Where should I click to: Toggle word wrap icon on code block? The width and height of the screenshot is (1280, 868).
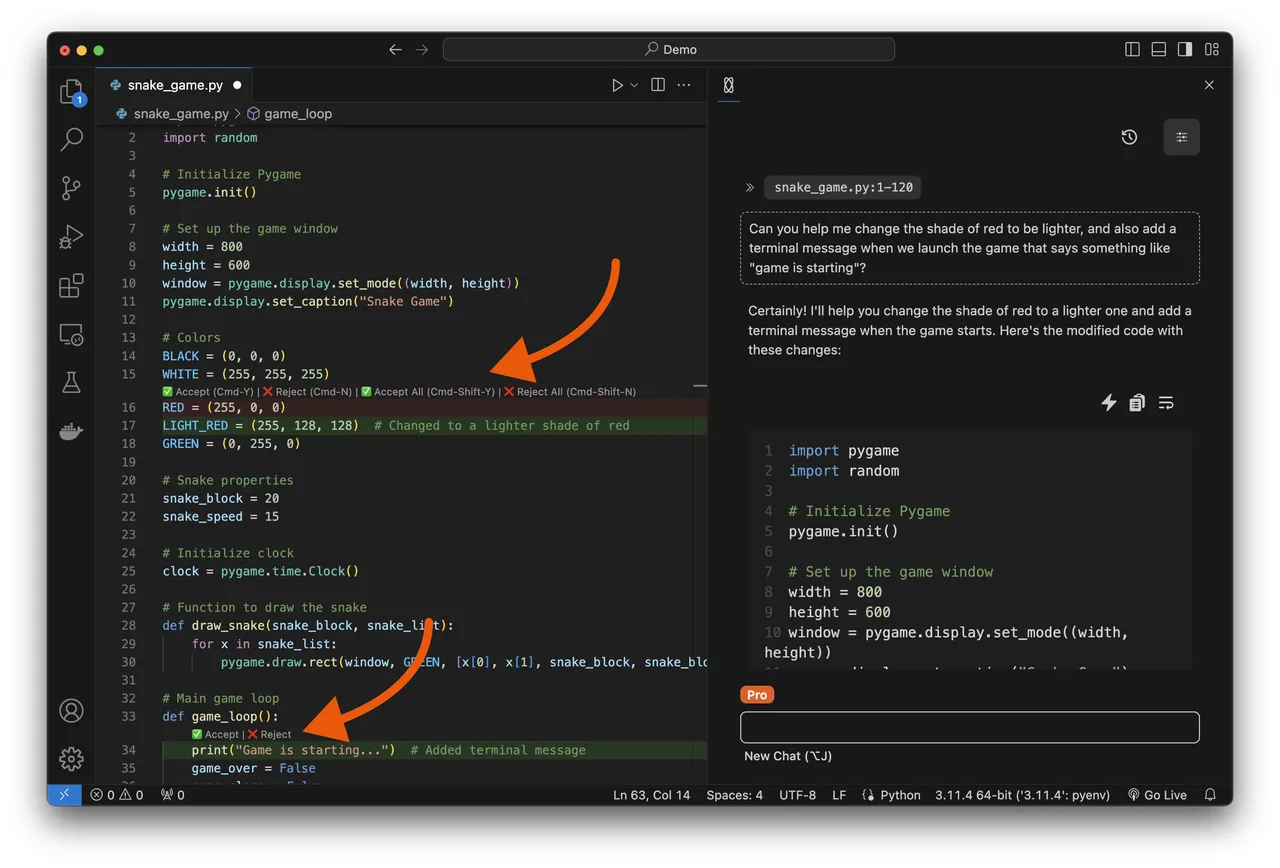pos(1166,403)
